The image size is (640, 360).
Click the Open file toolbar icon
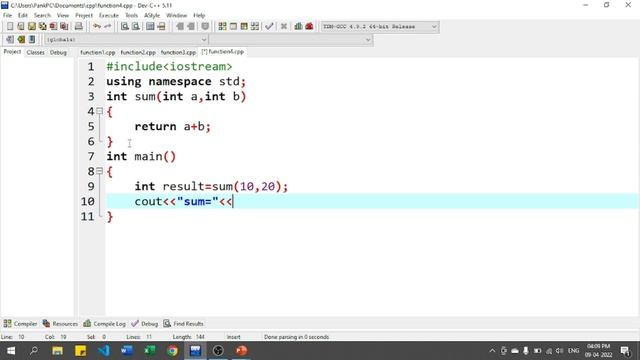point(21,27)
